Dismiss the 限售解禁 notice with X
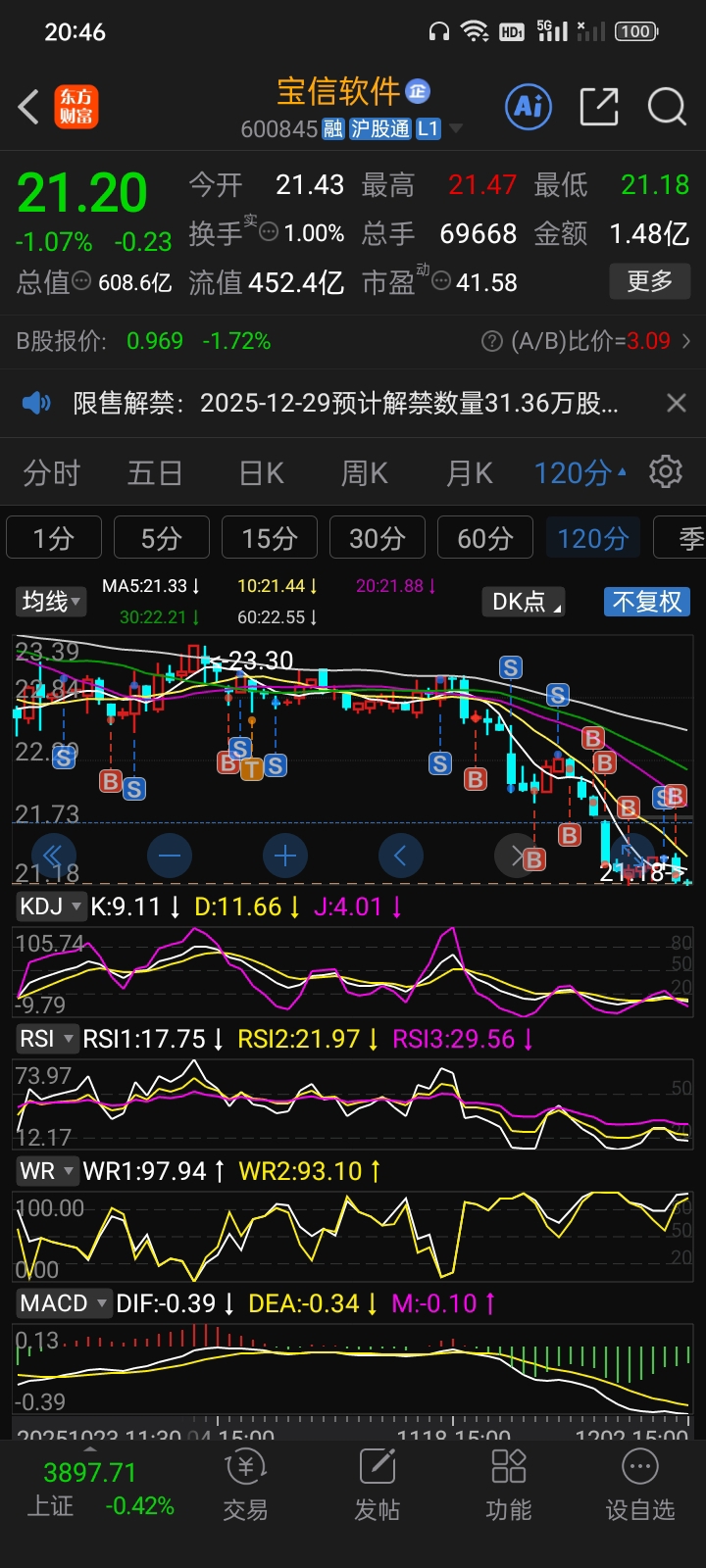The height and width of the screenshot is (1568, 706). pyautogui.click(x=677, y=403)
